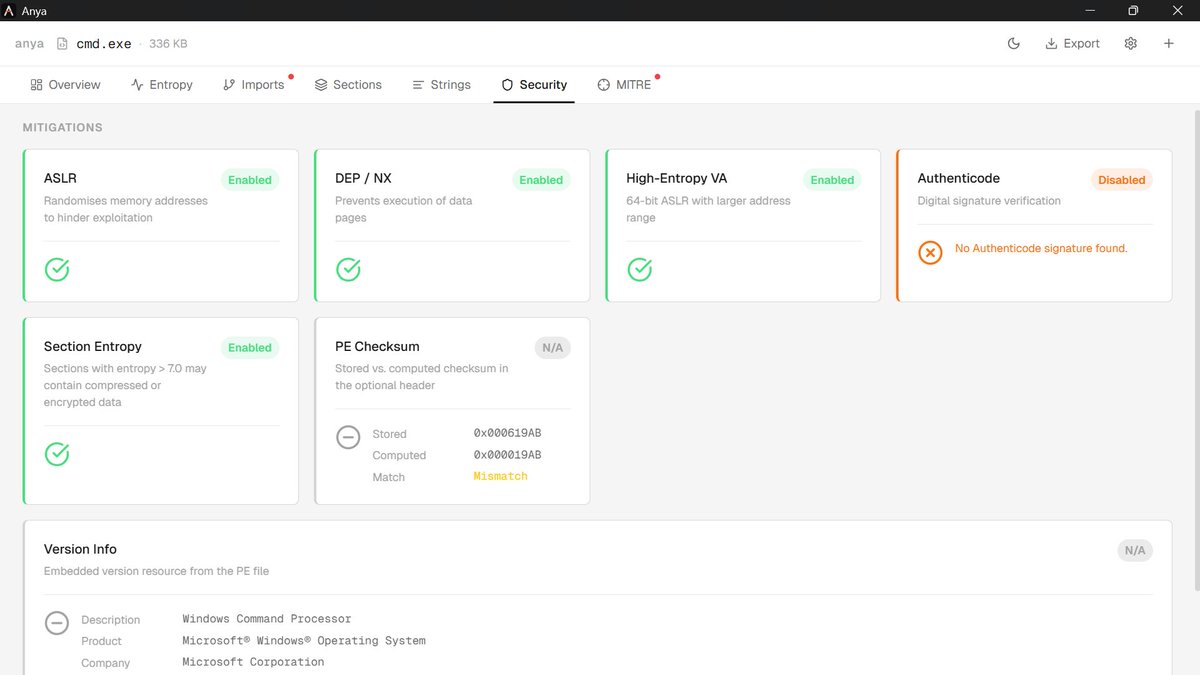Image resolution: width=1200 pixels, height=675 pixels.
Task: Switch to the Overview tab
Action: (x=65, y=85)
